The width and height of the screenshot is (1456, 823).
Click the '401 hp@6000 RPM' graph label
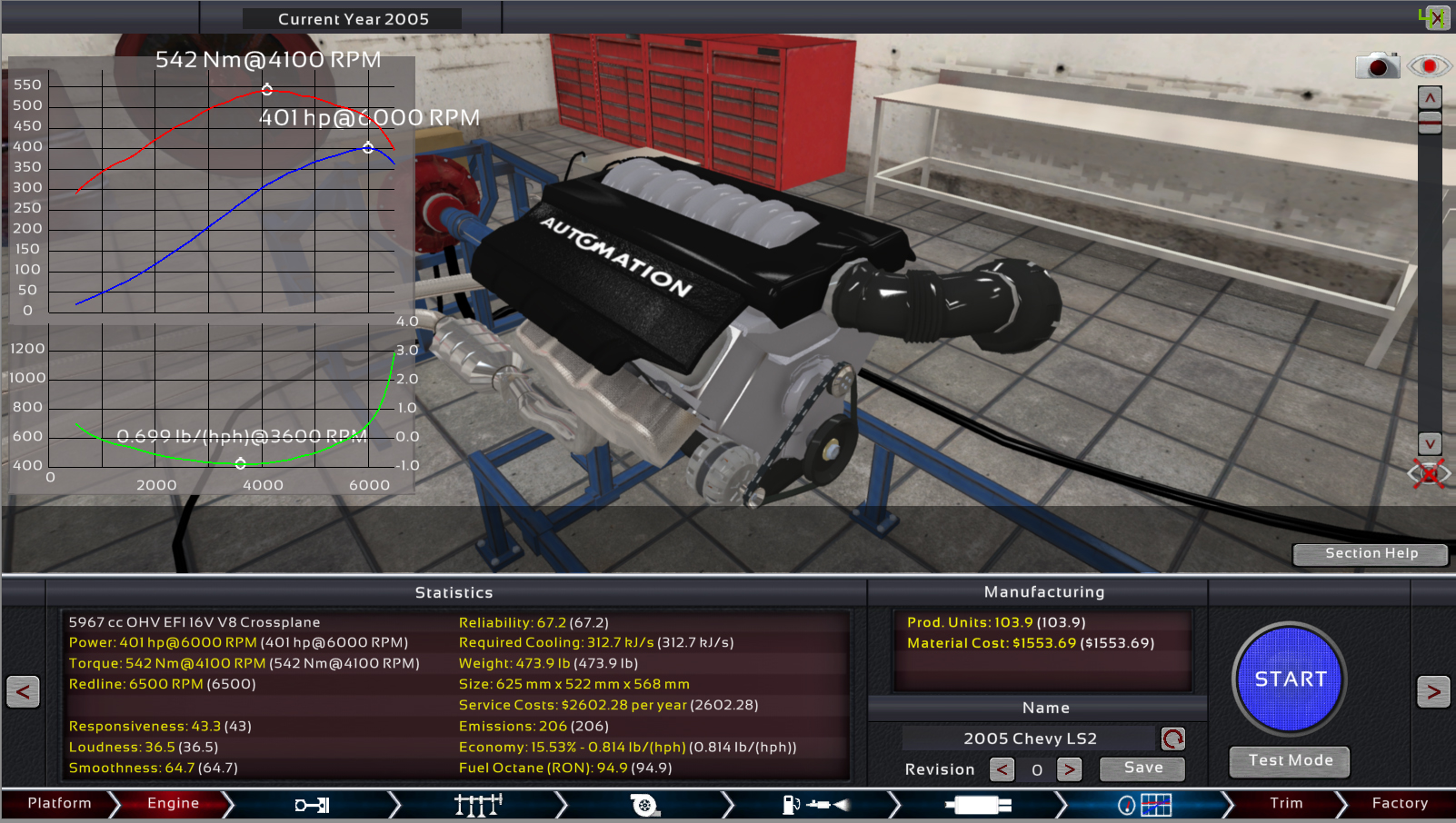click(x=369, y=117)
